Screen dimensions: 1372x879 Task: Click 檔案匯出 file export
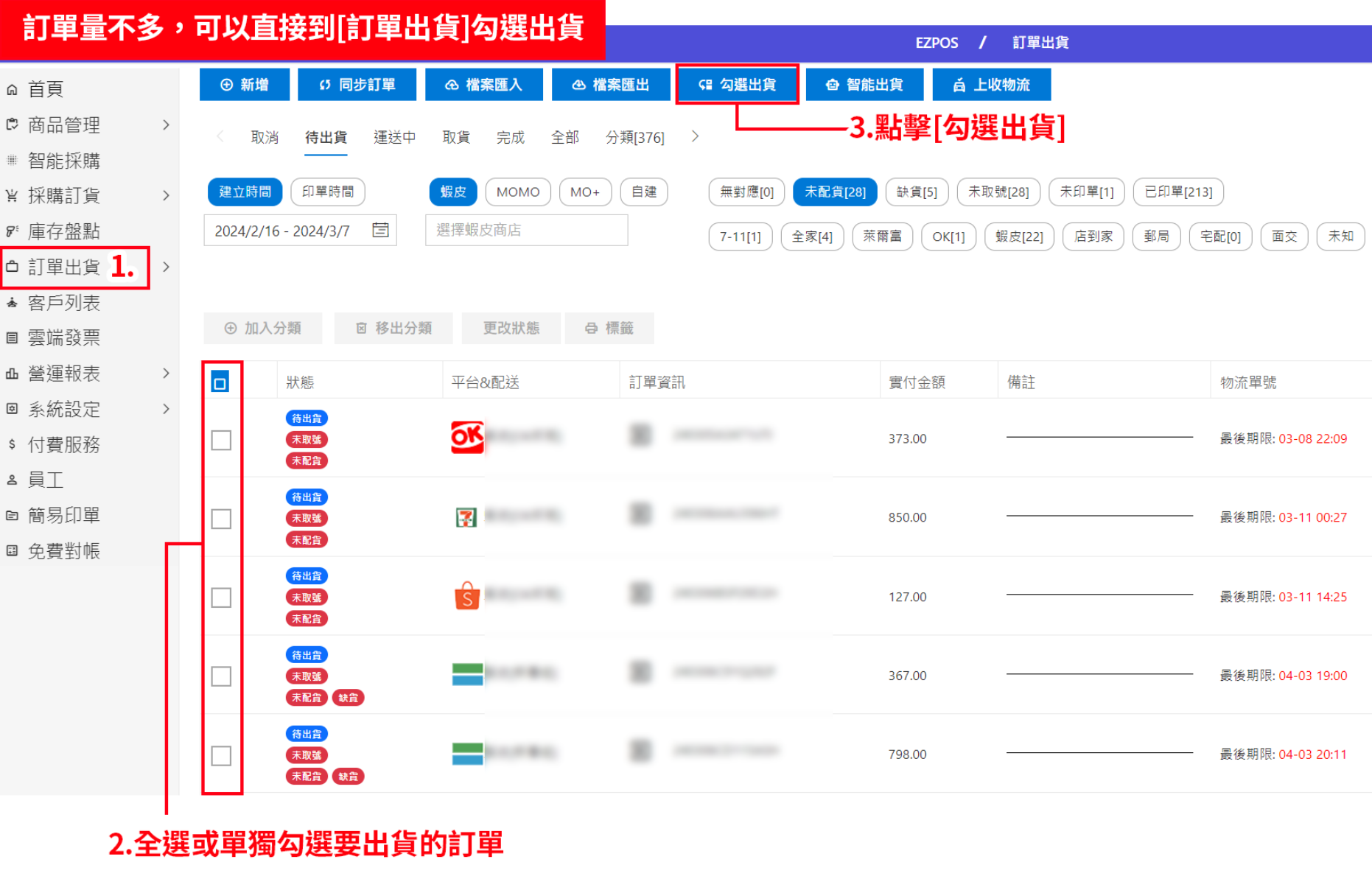click(611, 85)
